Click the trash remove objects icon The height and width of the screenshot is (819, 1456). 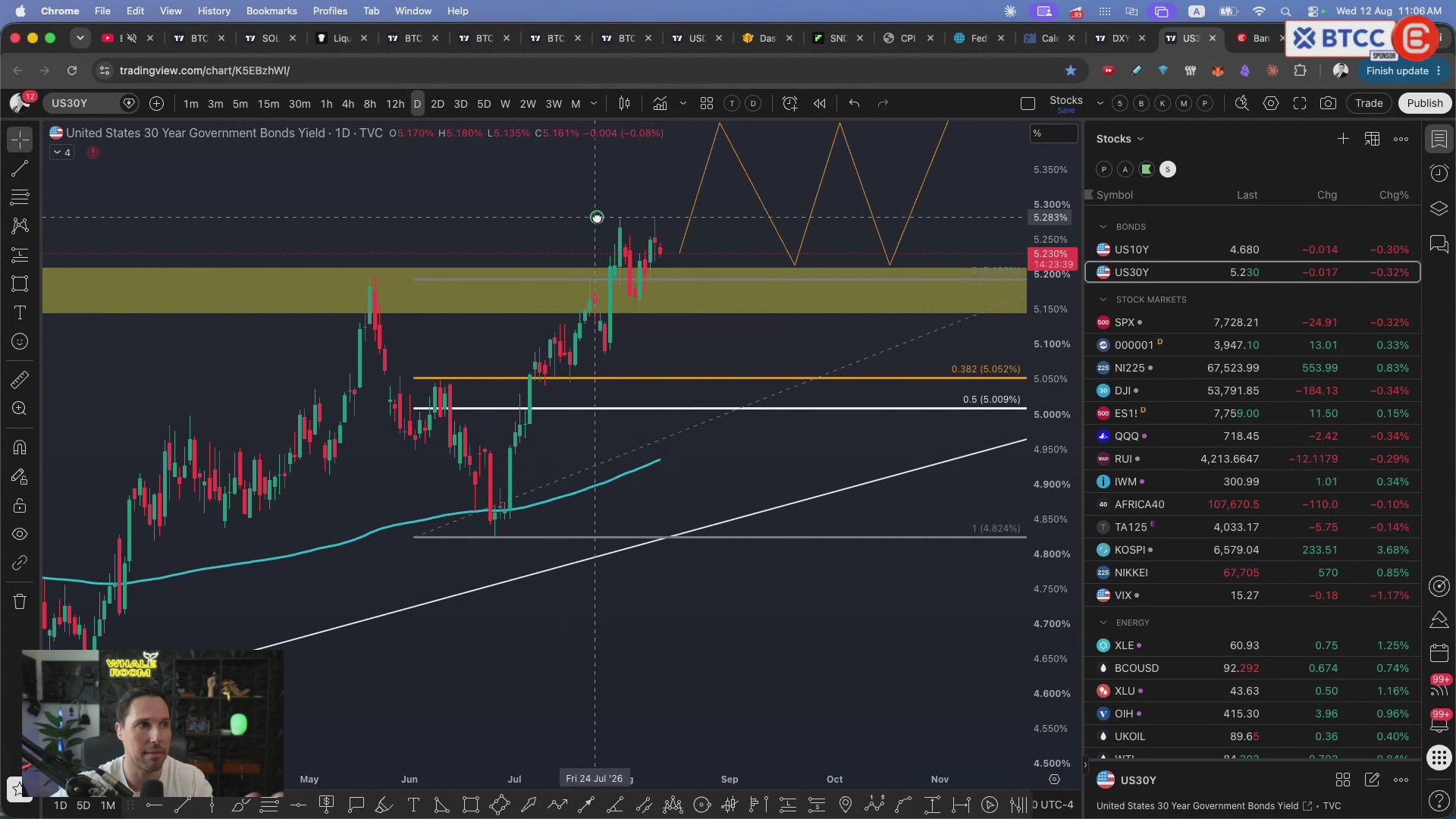tap(20, 601)
